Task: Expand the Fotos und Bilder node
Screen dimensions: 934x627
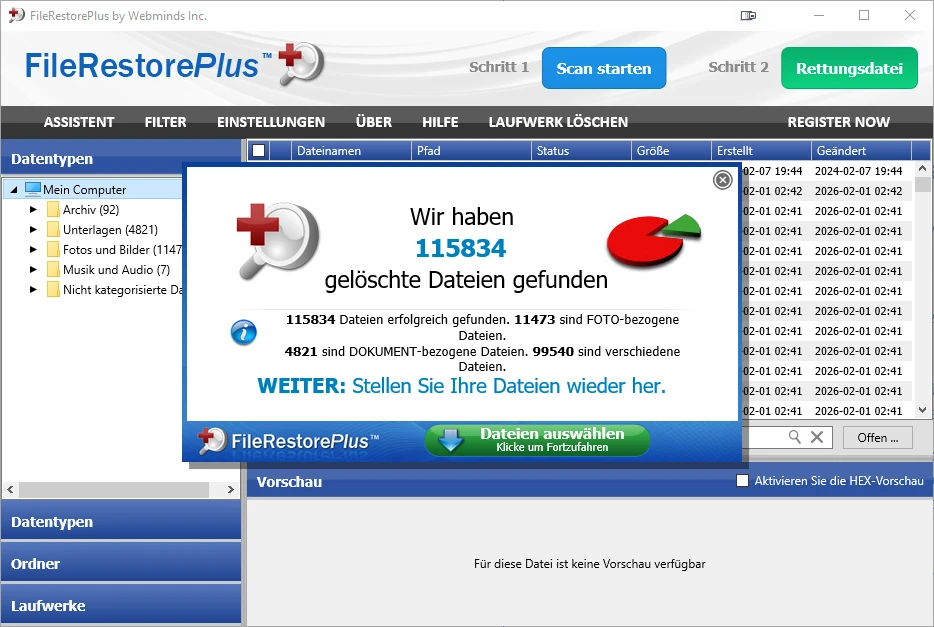Action: point(33,250)
